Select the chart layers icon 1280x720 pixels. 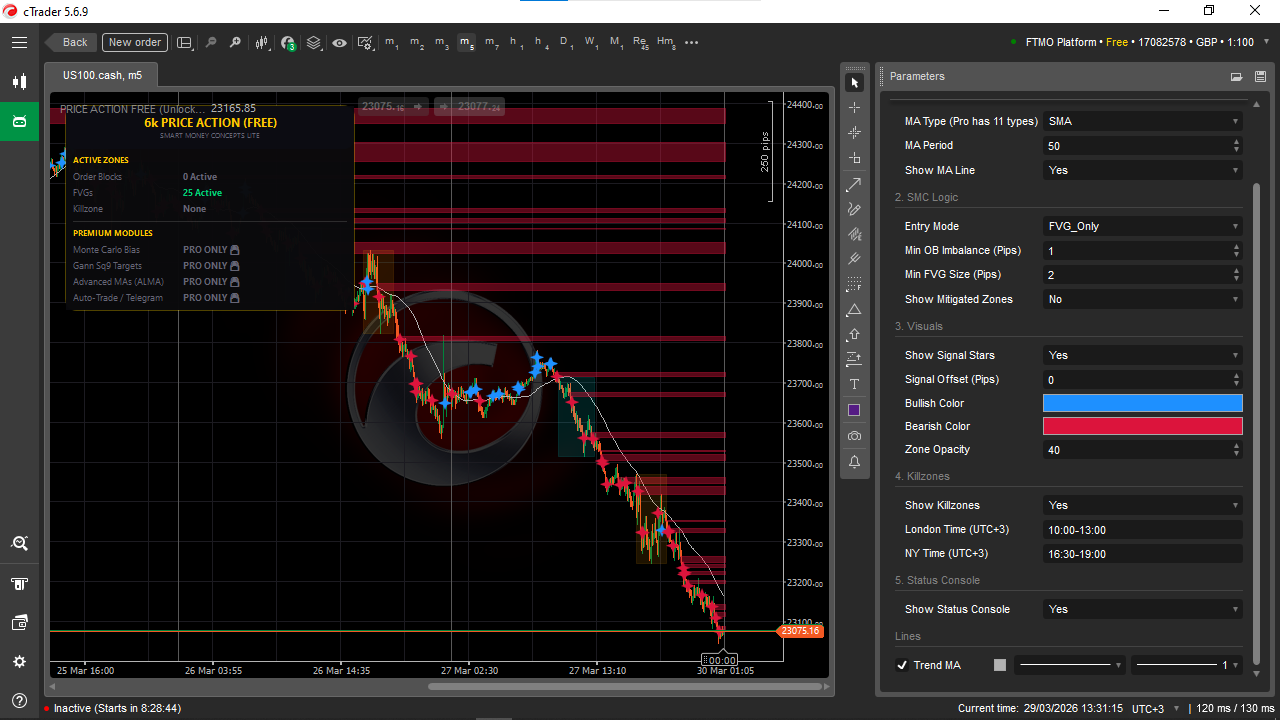pos(313,43)
